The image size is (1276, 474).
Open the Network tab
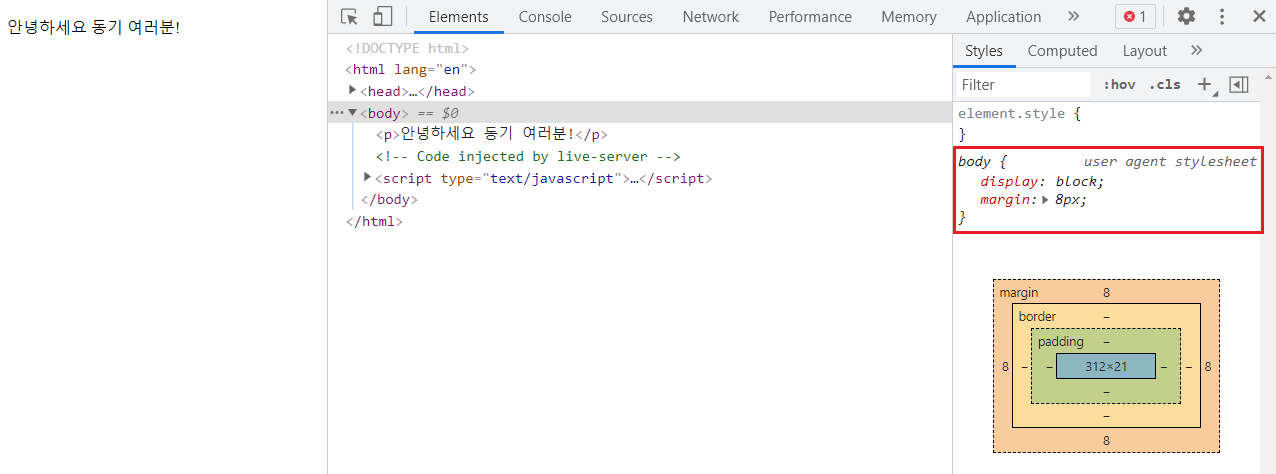point(711,17)
